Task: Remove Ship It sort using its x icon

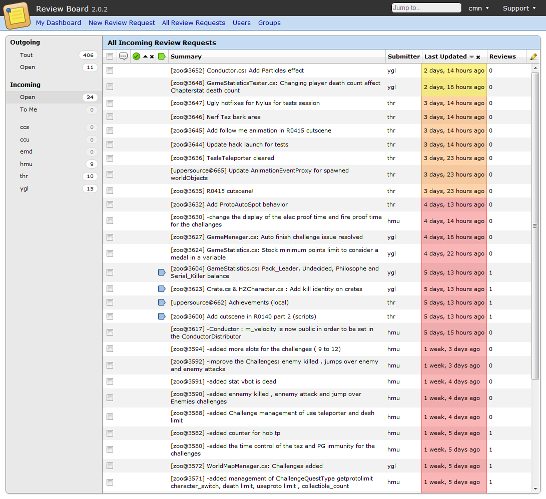Action: tap(152, 57)
